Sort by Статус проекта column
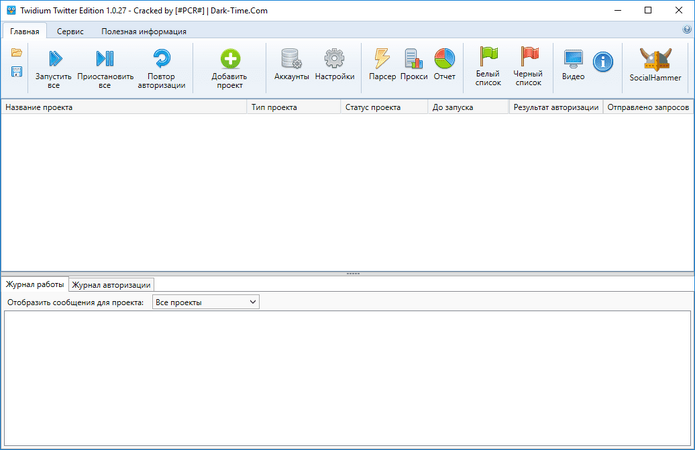This screenshot has width=695, height=450. [384, 107]
